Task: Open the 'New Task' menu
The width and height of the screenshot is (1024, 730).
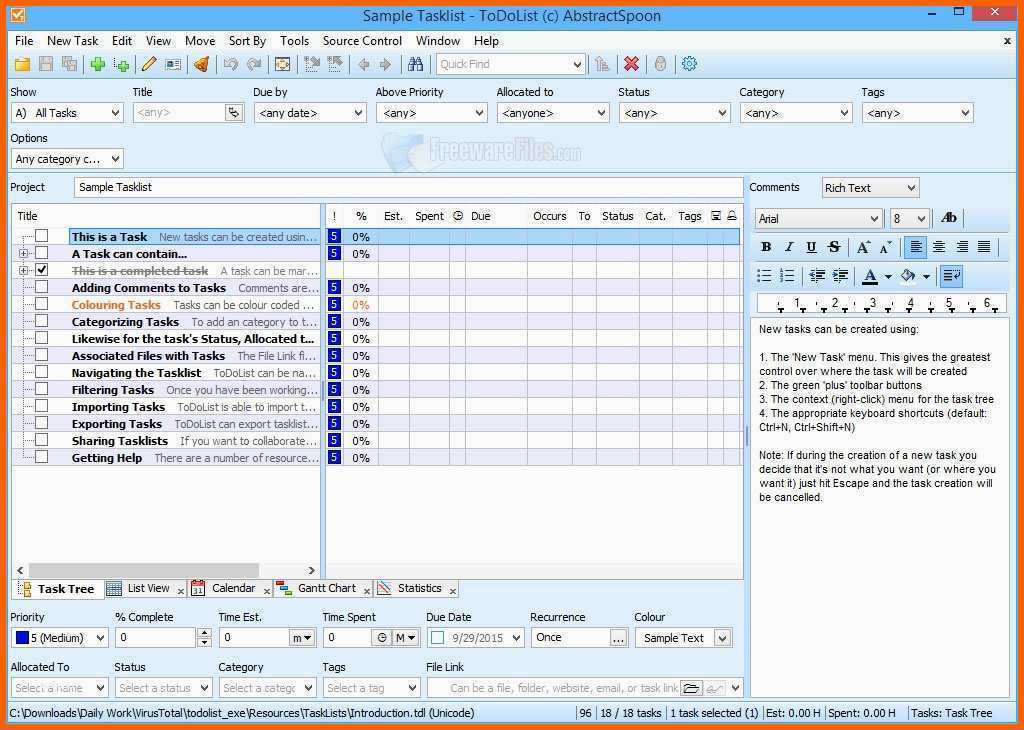Action: click(x=72, y=40)
